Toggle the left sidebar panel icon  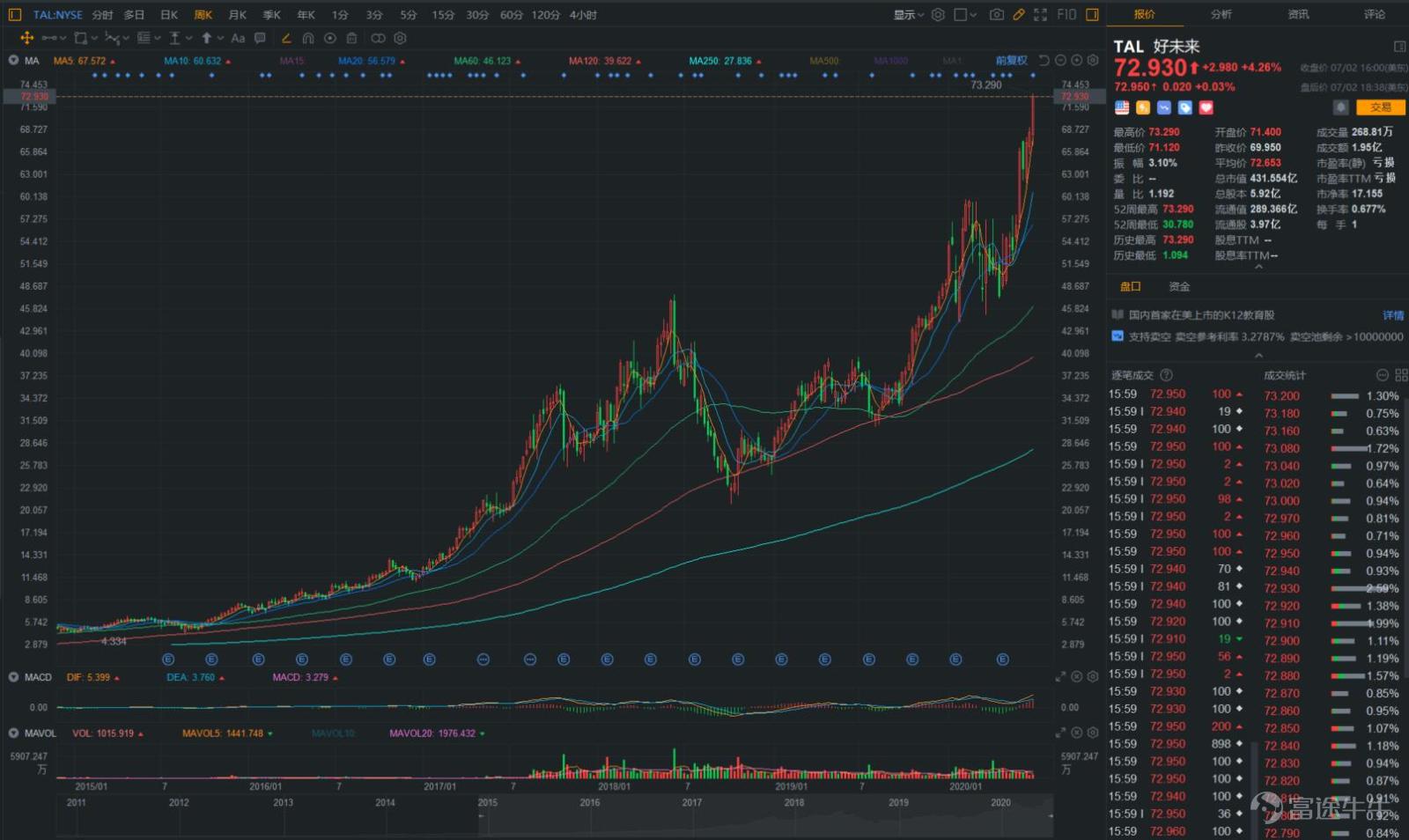coord(14,14)
